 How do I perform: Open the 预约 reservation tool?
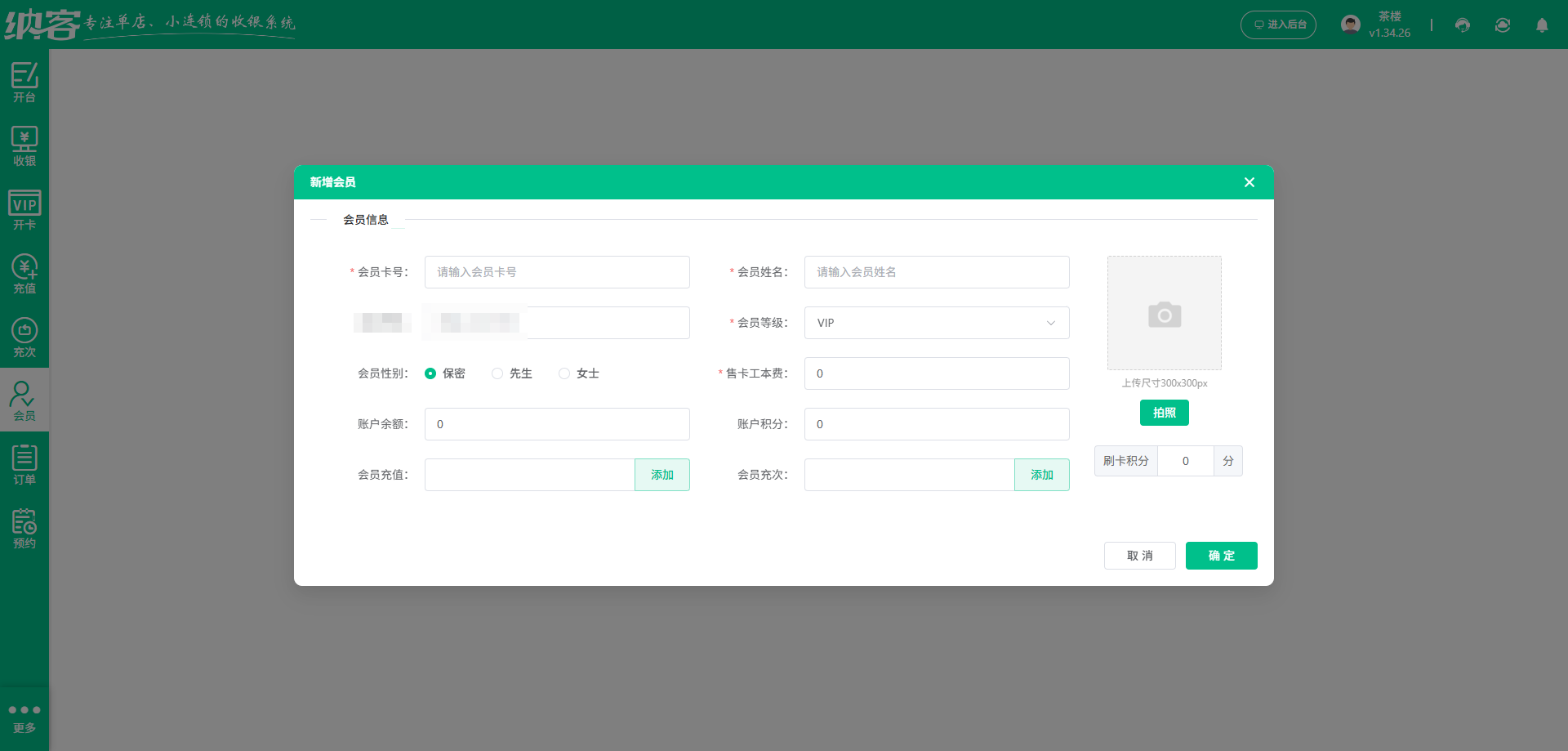click(x=24, y=527)
